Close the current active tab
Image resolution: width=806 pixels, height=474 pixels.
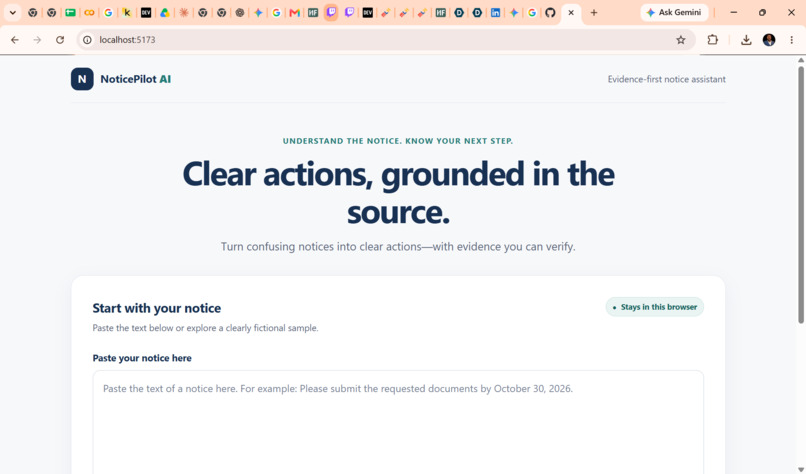571,12
